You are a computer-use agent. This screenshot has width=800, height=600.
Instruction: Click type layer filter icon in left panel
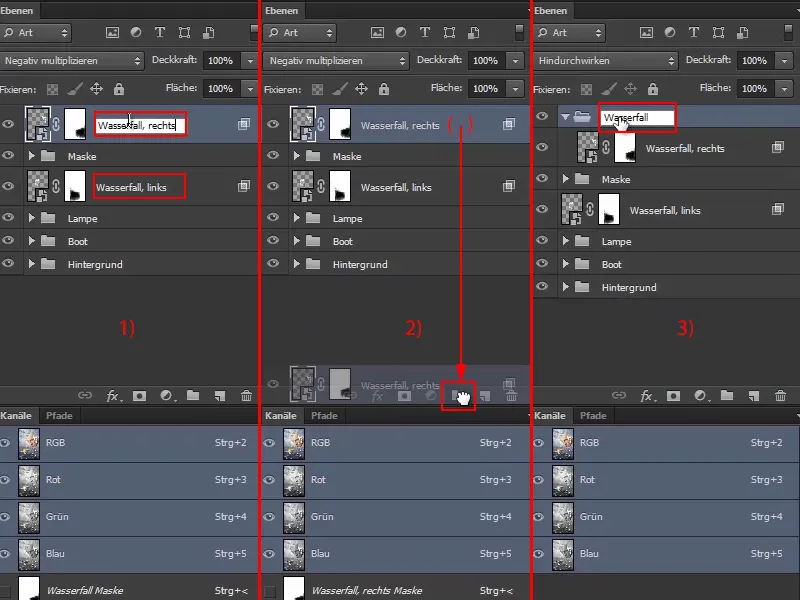160,32
